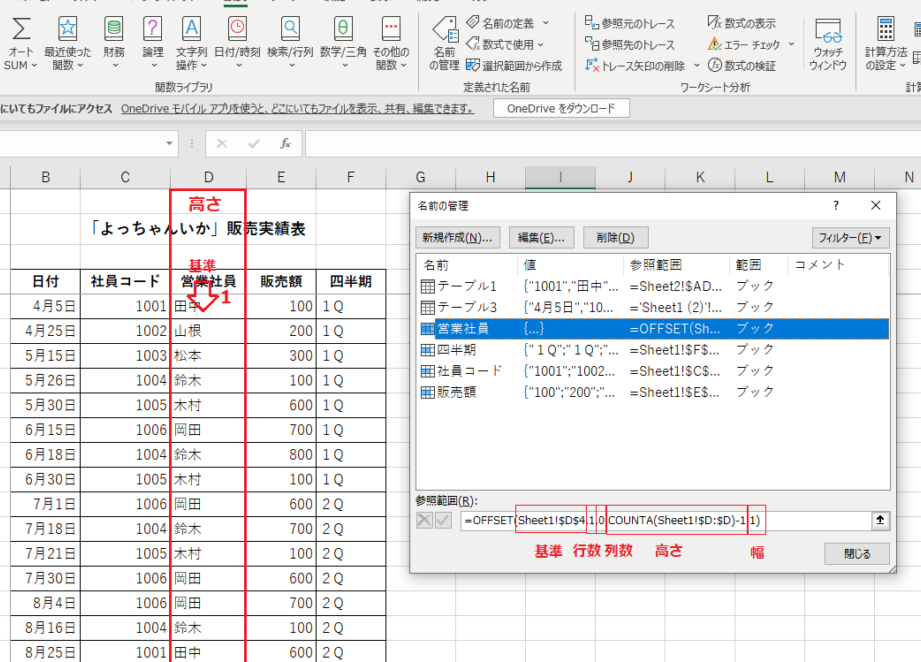
Task: Toggle 数式の表示 show formulas
Action: 741,23
